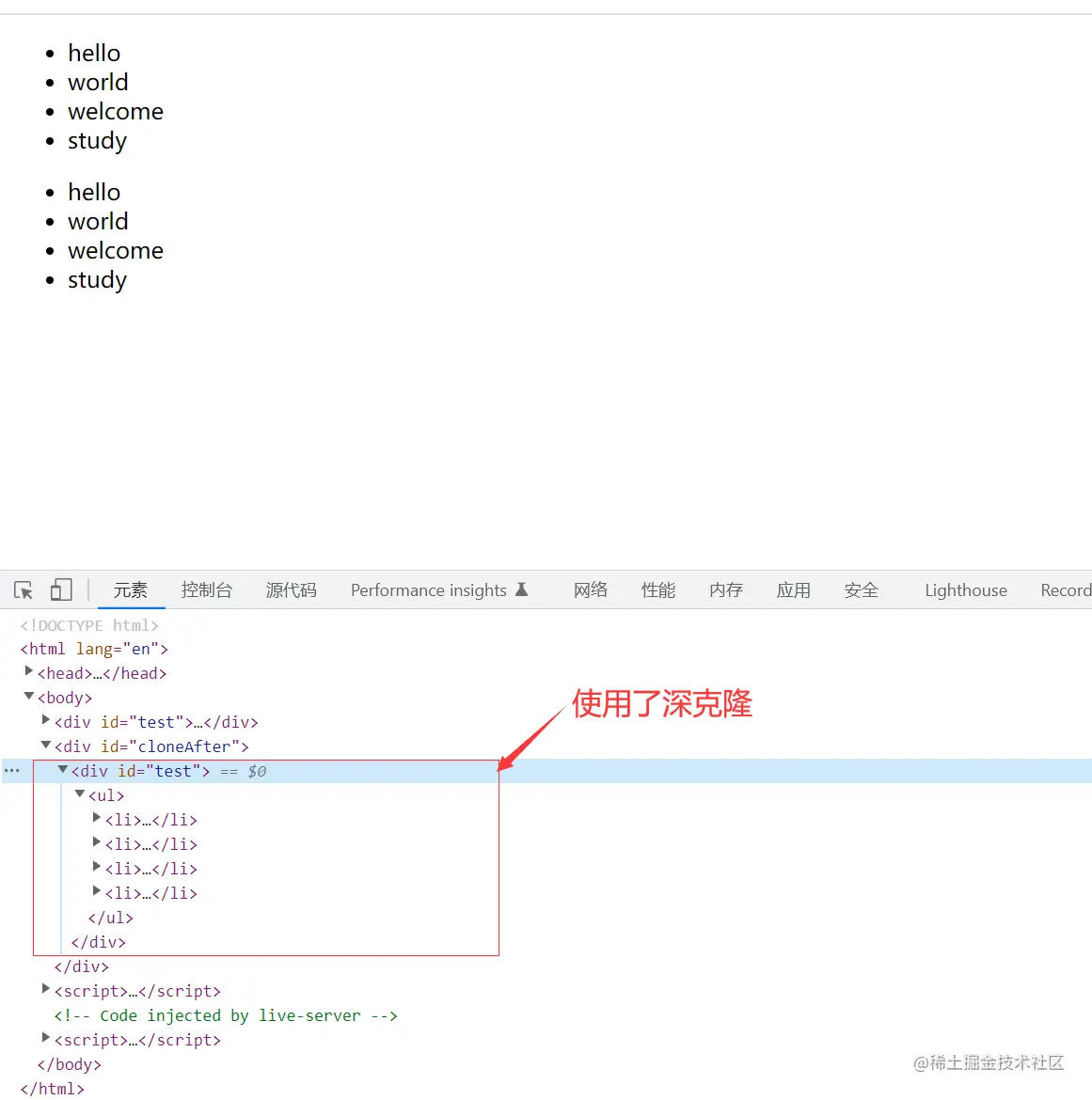Expand the third li node
The height and width of the screenshot is (1100, 1092).
point(97,867)
